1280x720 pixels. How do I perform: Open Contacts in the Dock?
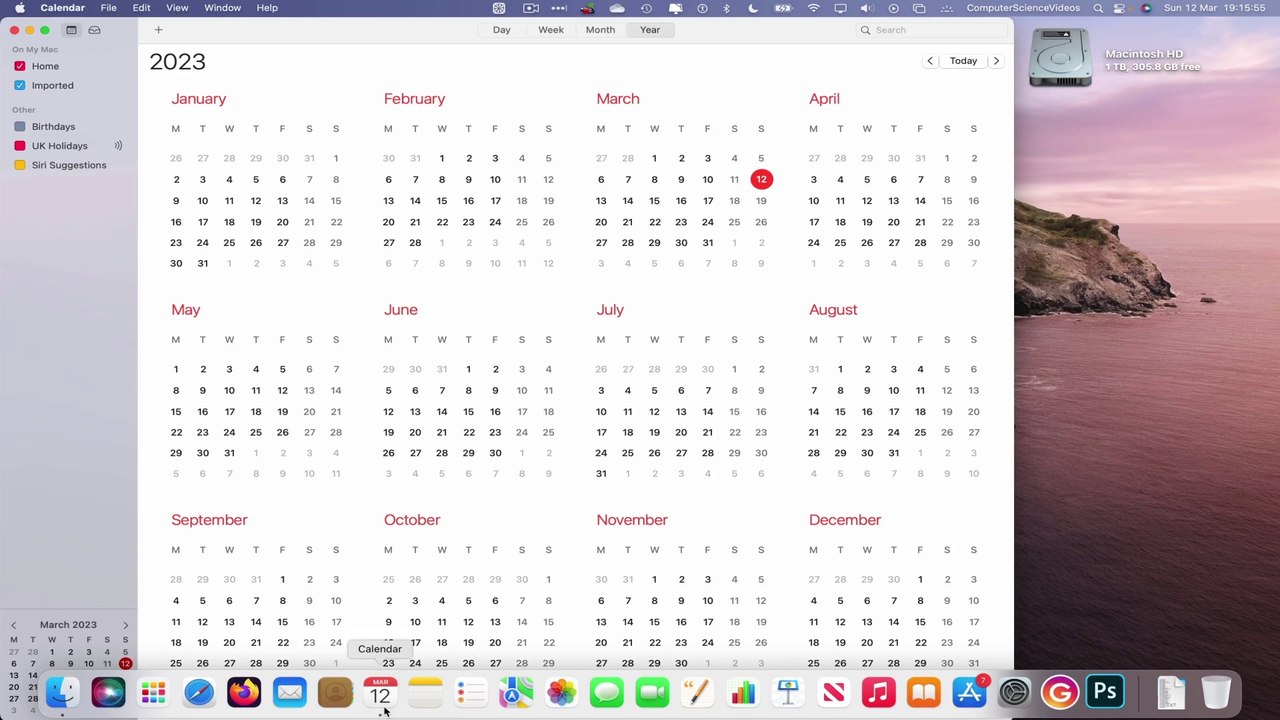click(335, 692)
